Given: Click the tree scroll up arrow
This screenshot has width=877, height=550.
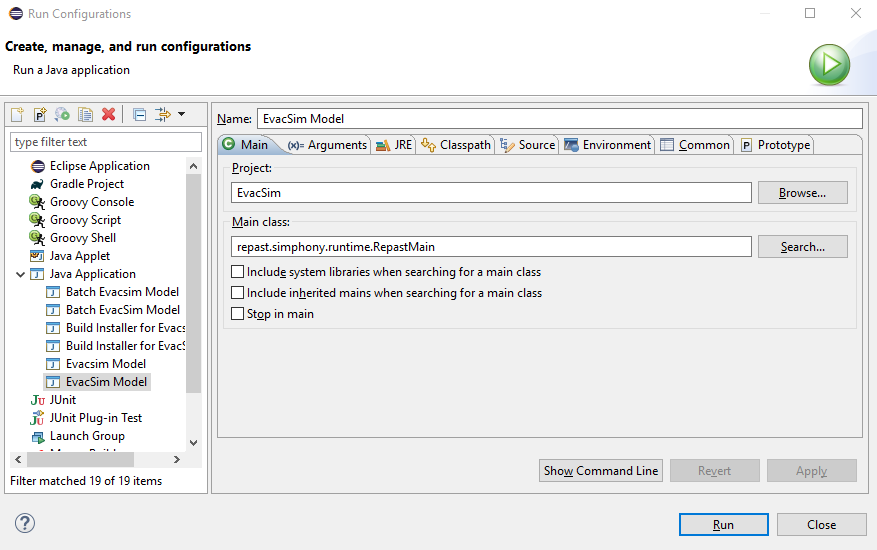Looking at the screenshot, I should click(x=194, y=166).
